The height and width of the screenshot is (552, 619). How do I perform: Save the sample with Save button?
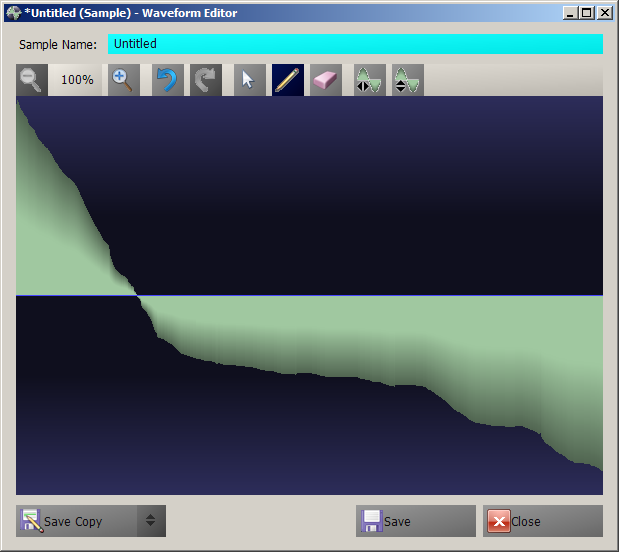(x=416, y=521)
